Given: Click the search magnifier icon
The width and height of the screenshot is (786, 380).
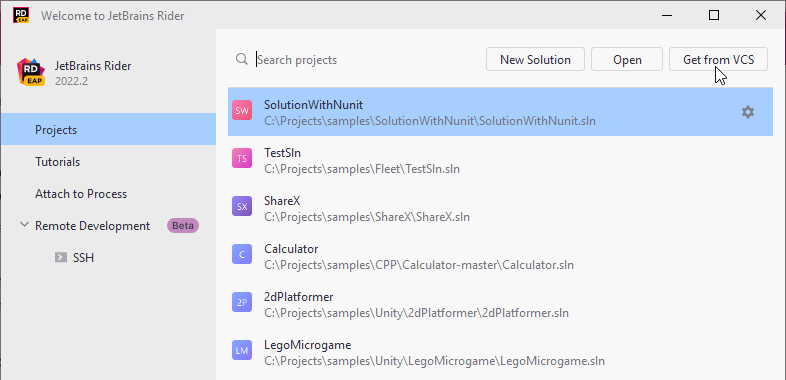Looking at the screenshot, I should tap(242, 59).
